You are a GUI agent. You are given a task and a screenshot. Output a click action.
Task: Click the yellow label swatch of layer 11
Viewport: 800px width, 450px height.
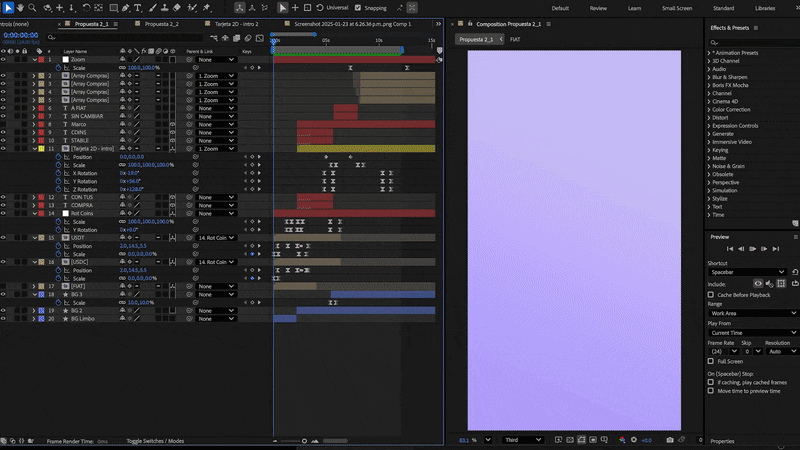coord(41,148)
